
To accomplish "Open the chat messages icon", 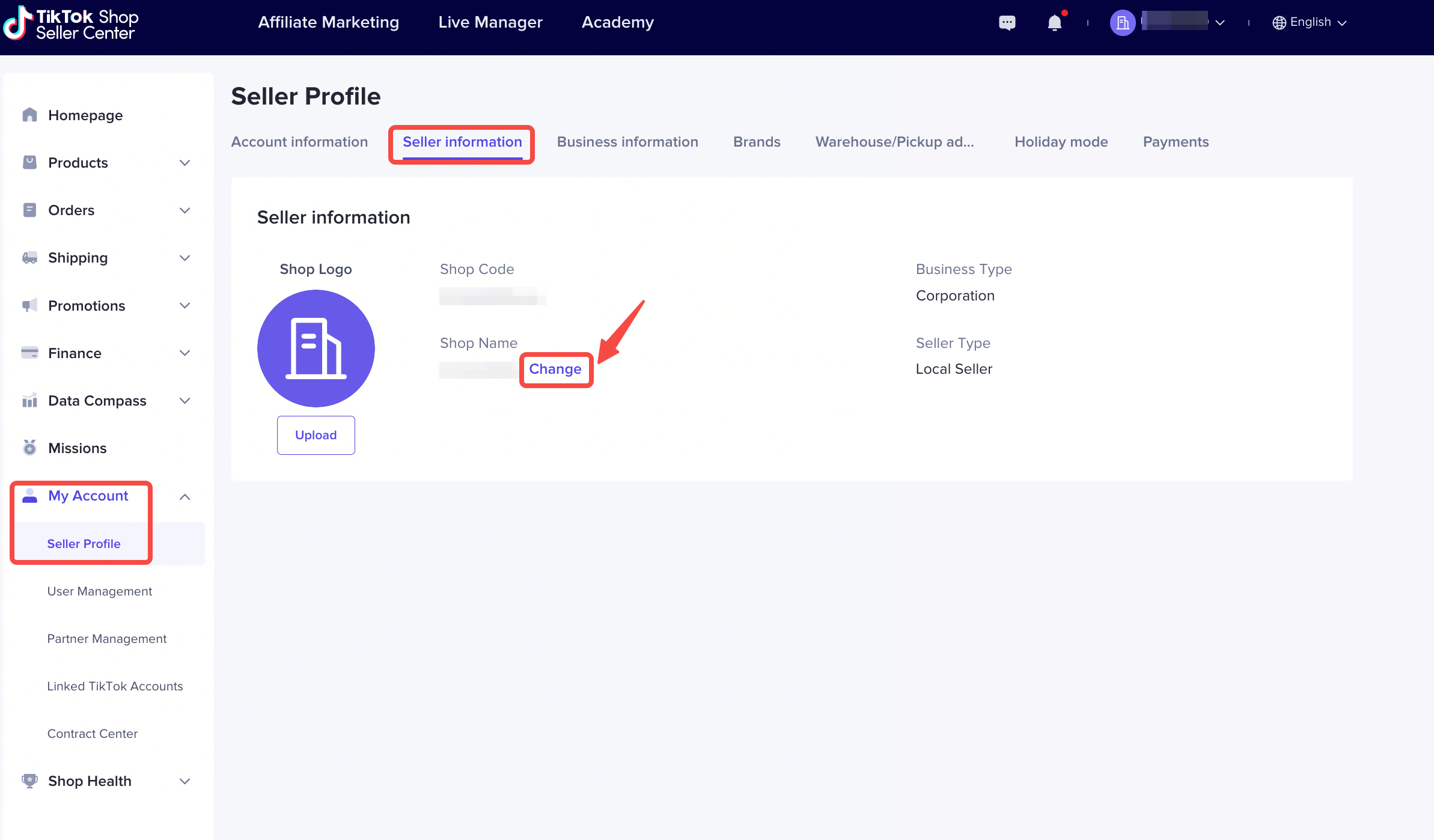I will click(x=1007, y=23).
